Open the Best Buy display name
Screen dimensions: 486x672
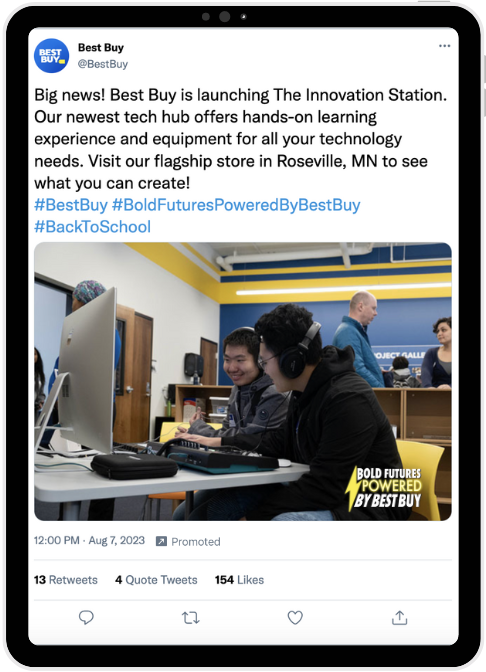coord(101,48)
